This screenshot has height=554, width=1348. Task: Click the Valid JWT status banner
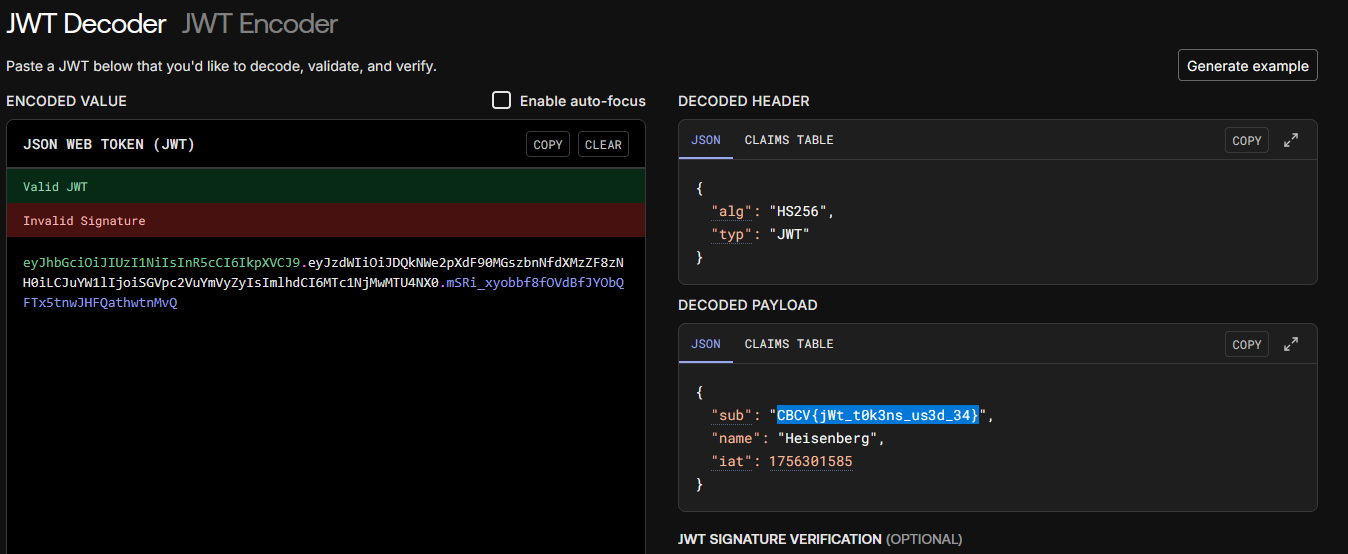[x=326, y=187]
